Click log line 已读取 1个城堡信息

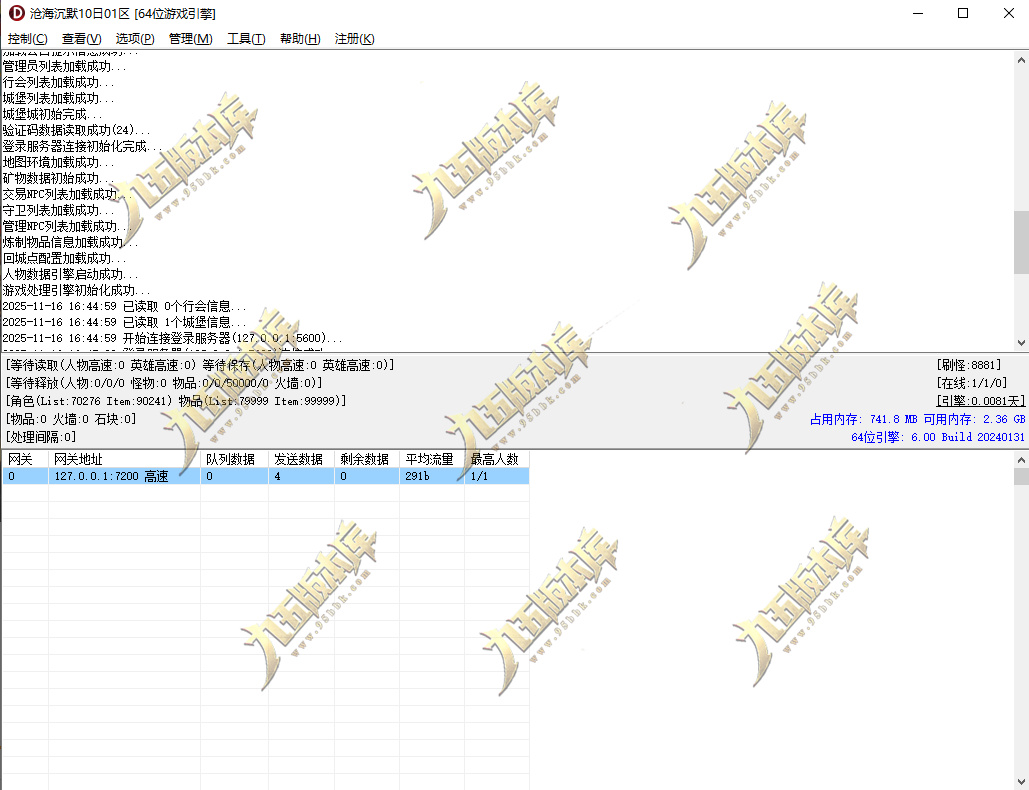pyautogui.click(x=125, y=322)
